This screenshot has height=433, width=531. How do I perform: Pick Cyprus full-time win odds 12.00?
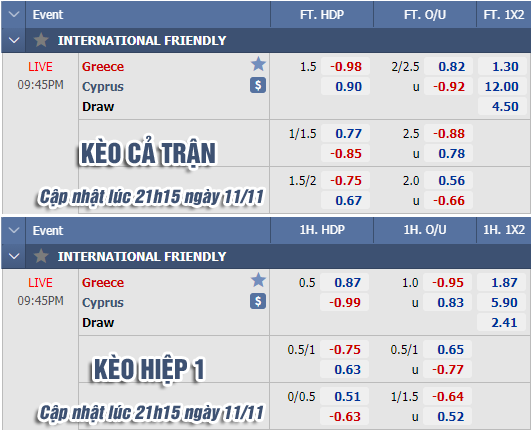click(x=502, y=87)
